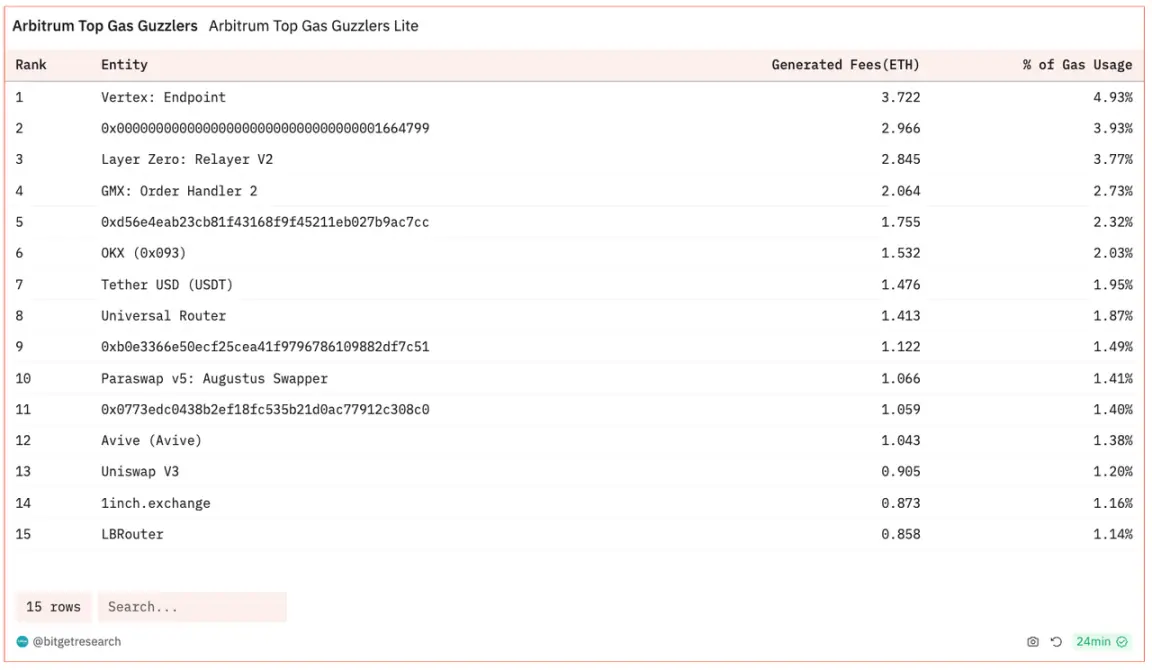Click the 1.87% gas usage value

[x=1113, y=316]
